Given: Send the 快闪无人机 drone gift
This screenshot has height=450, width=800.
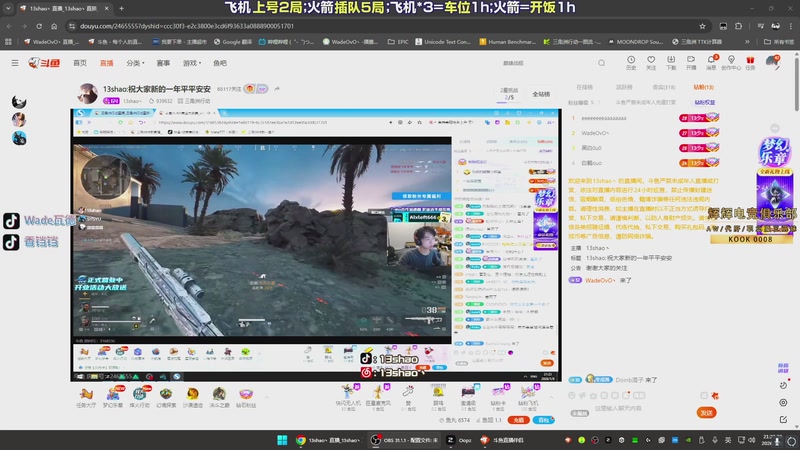Looking at the screenshot, I should 348,397.
